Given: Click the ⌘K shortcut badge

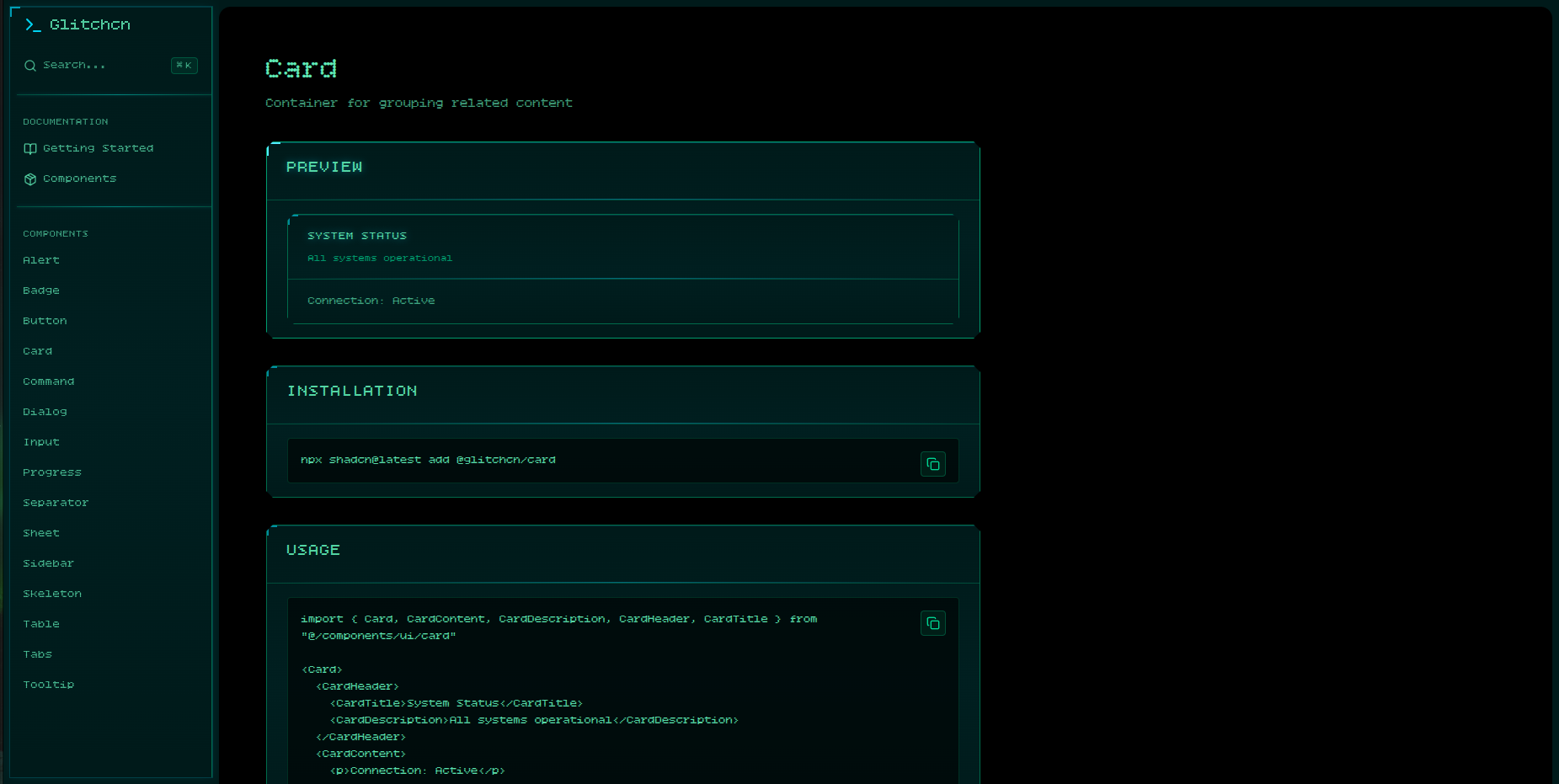Looking at the screenshot, I should pyautogui.click(x=184, y=65).
